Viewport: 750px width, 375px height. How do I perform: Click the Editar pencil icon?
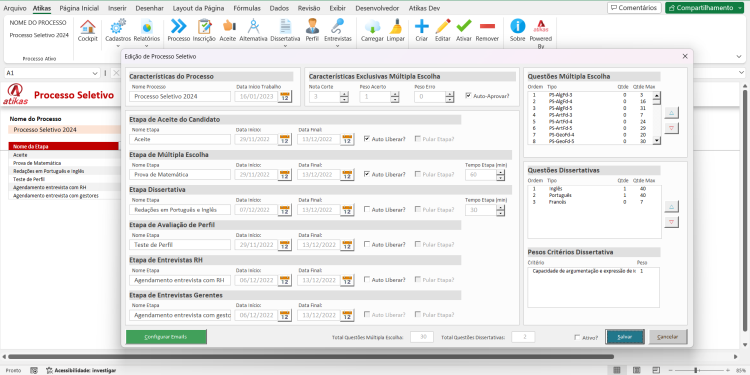(443, 26)
